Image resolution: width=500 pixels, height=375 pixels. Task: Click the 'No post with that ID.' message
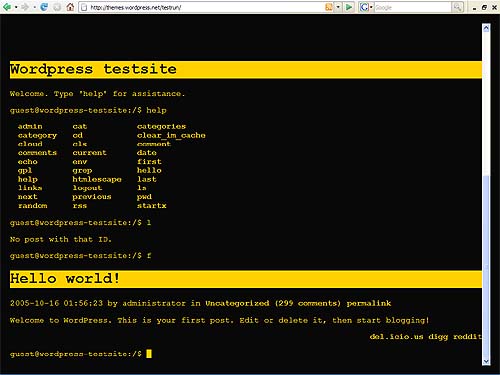(x=61, y=239)
